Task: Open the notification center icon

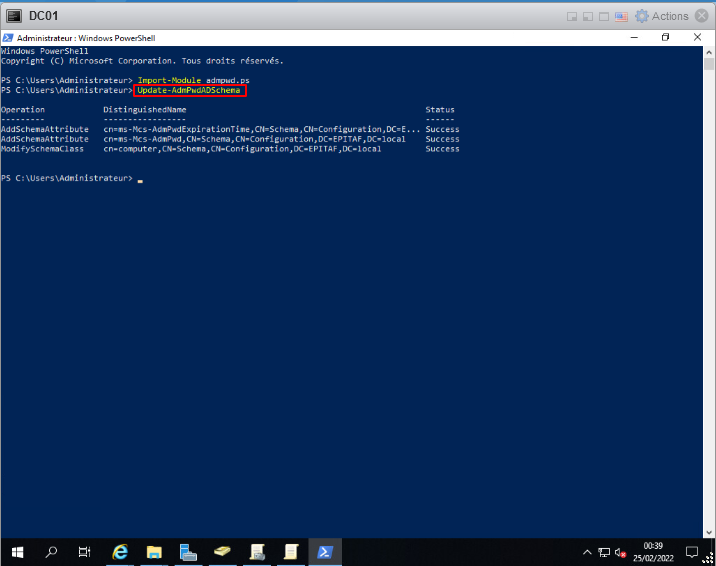Action: pos(691,551)
